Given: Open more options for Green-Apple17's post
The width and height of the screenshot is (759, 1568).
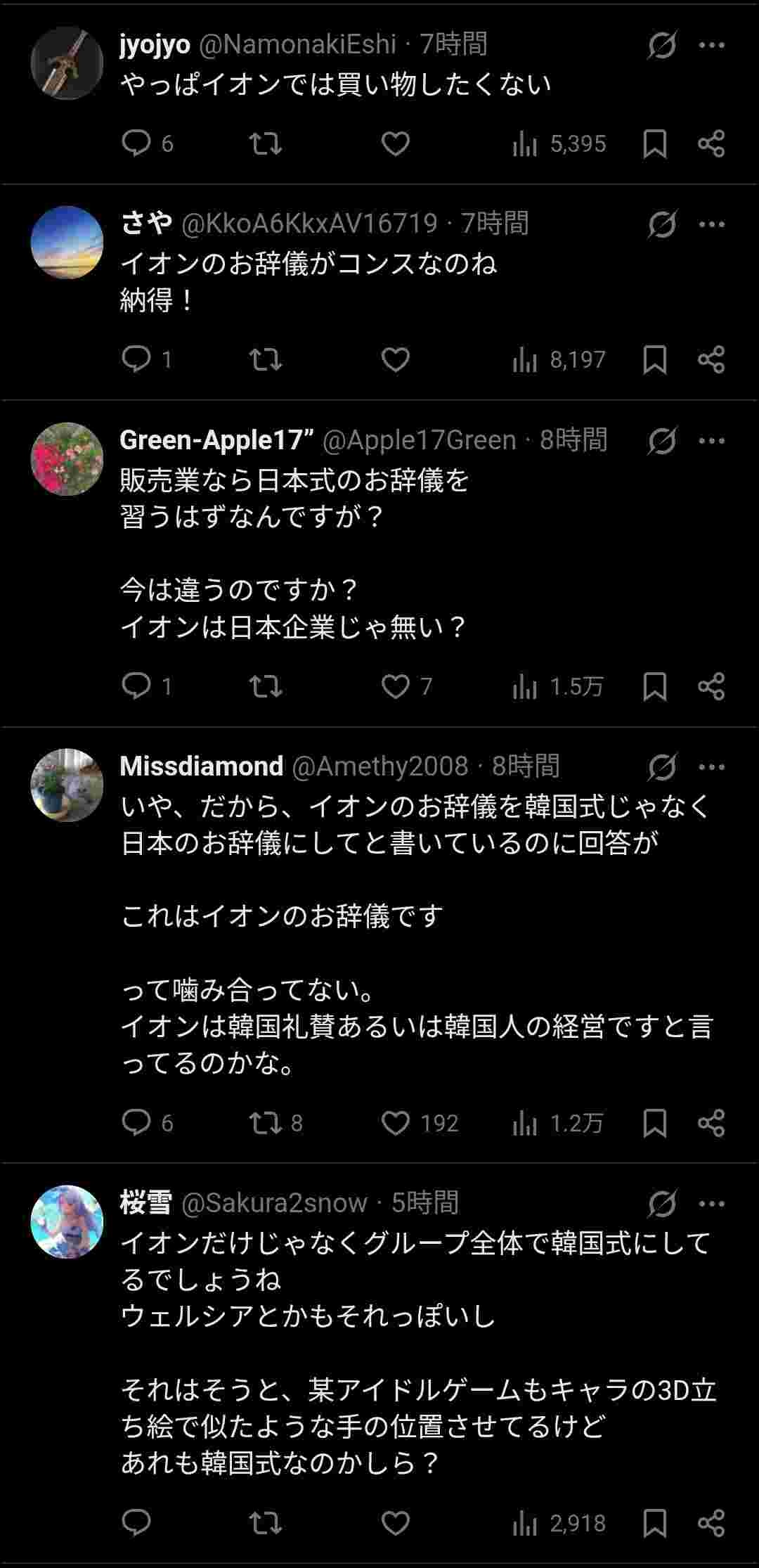Looking at the screenshot, I should click(x=712, y=441).
